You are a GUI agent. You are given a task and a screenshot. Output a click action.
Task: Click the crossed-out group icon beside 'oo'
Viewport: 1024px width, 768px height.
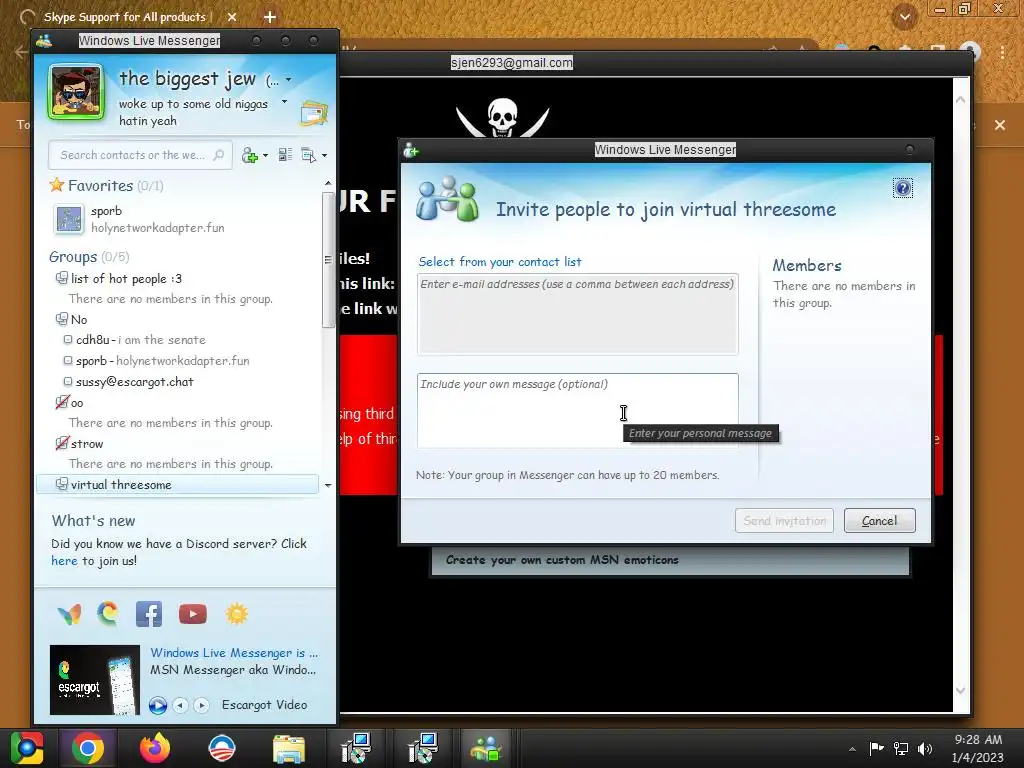pyautogui.click(x=61, y=402)
